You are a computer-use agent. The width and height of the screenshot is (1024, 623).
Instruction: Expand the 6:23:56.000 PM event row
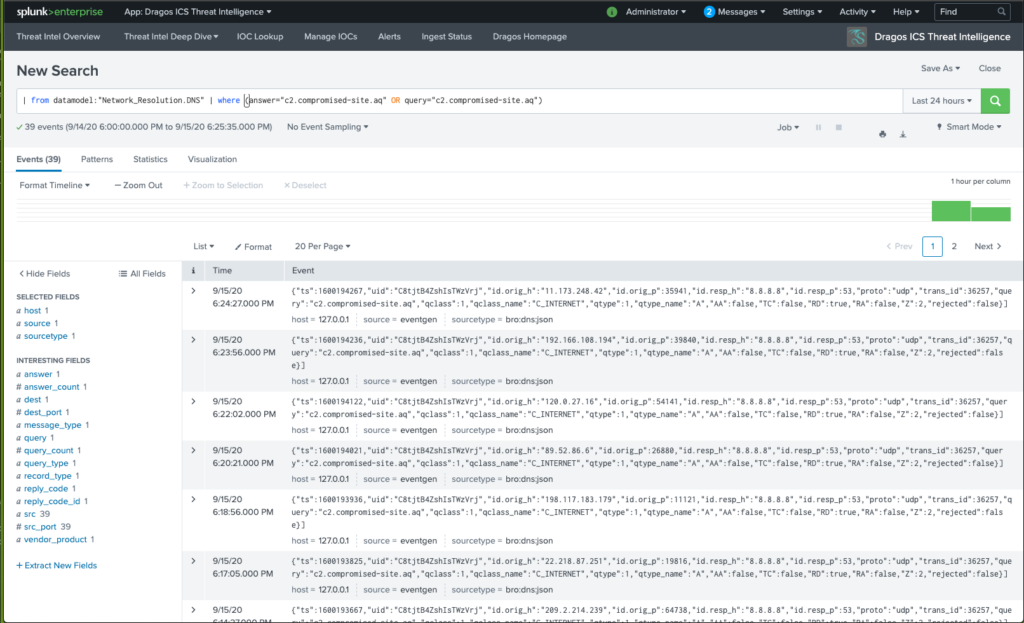[193, 340]
